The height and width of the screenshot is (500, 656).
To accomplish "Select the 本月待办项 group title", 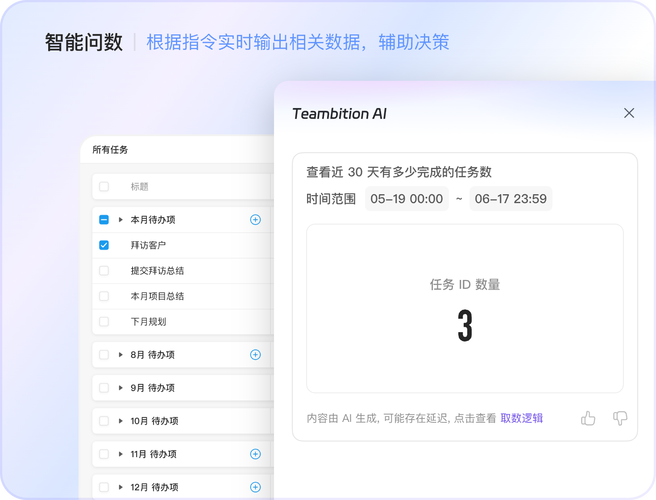I will tap(153, 220).
